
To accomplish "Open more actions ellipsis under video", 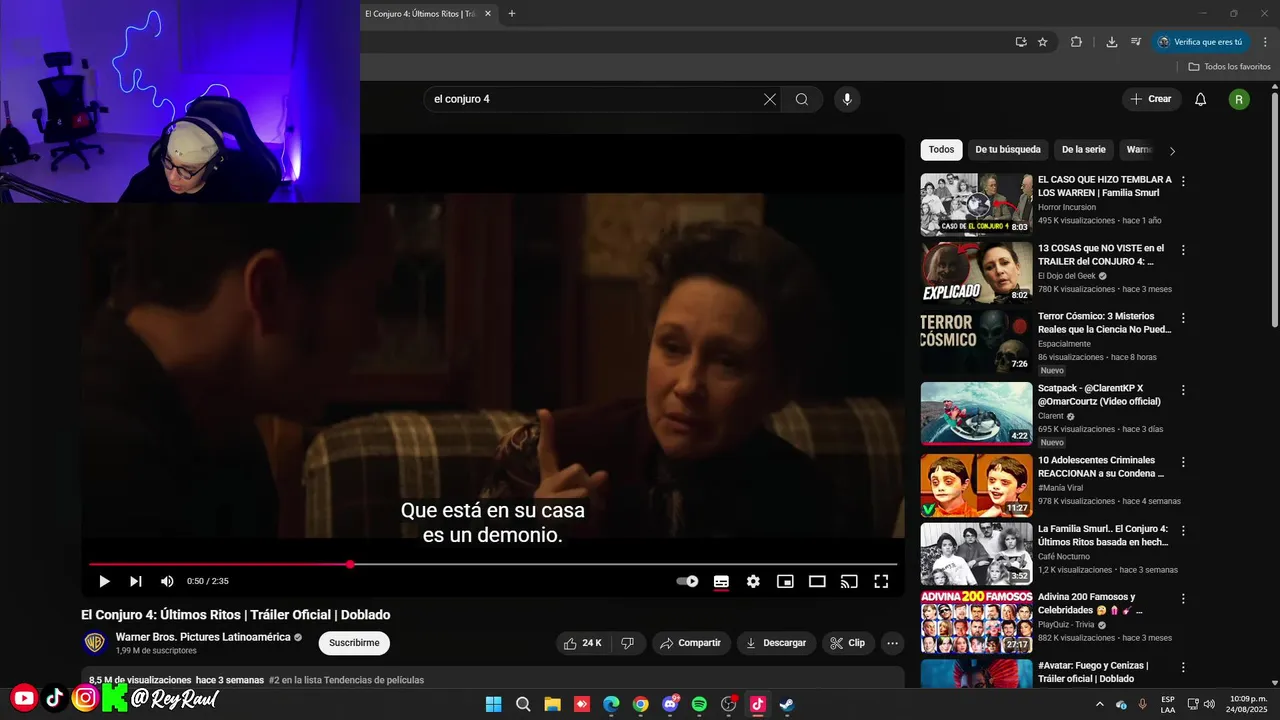I will point(893,643).
